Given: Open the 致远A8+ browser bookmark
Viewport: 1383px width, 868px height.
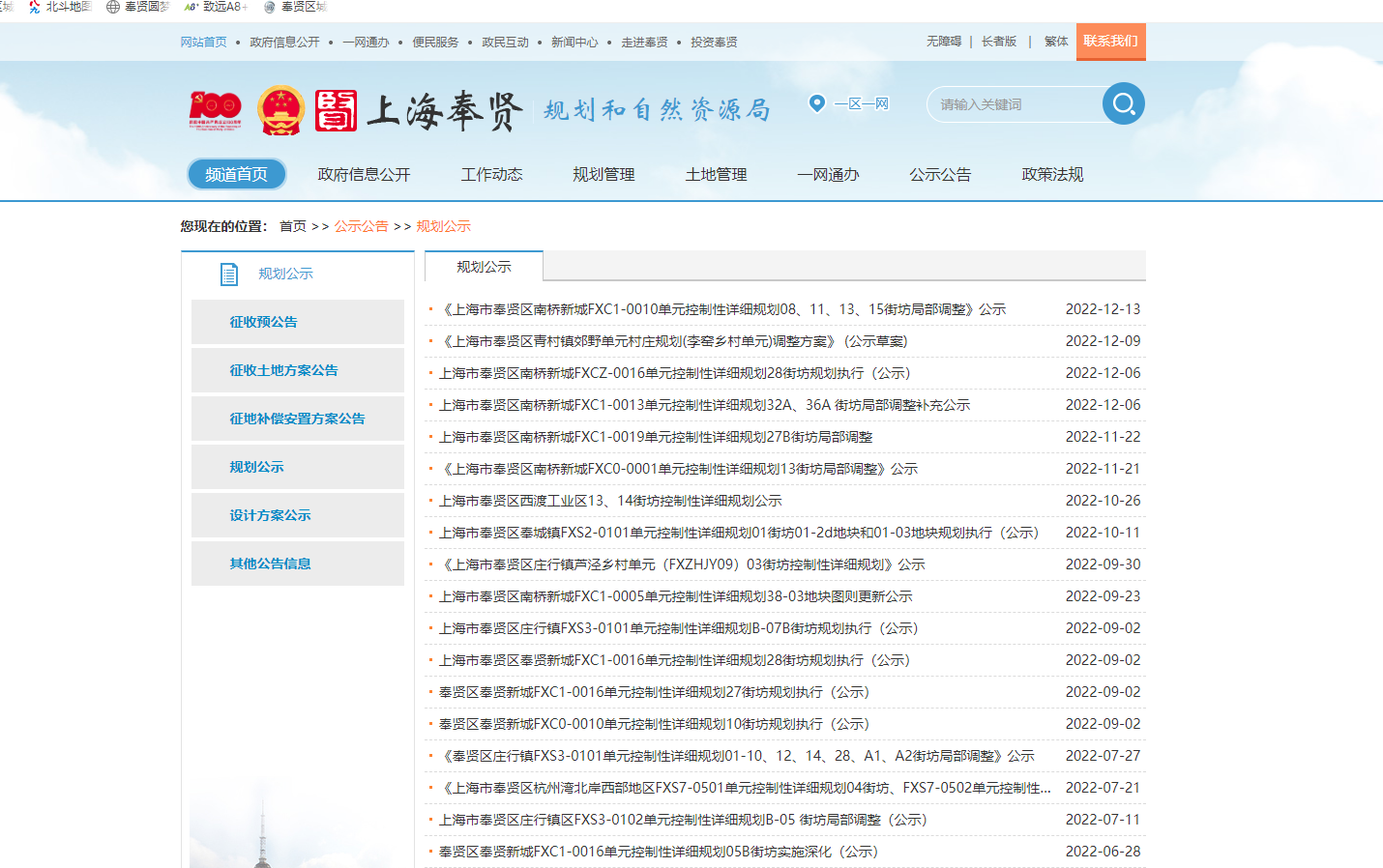Looking at the screenshot, I should (217, 7).
